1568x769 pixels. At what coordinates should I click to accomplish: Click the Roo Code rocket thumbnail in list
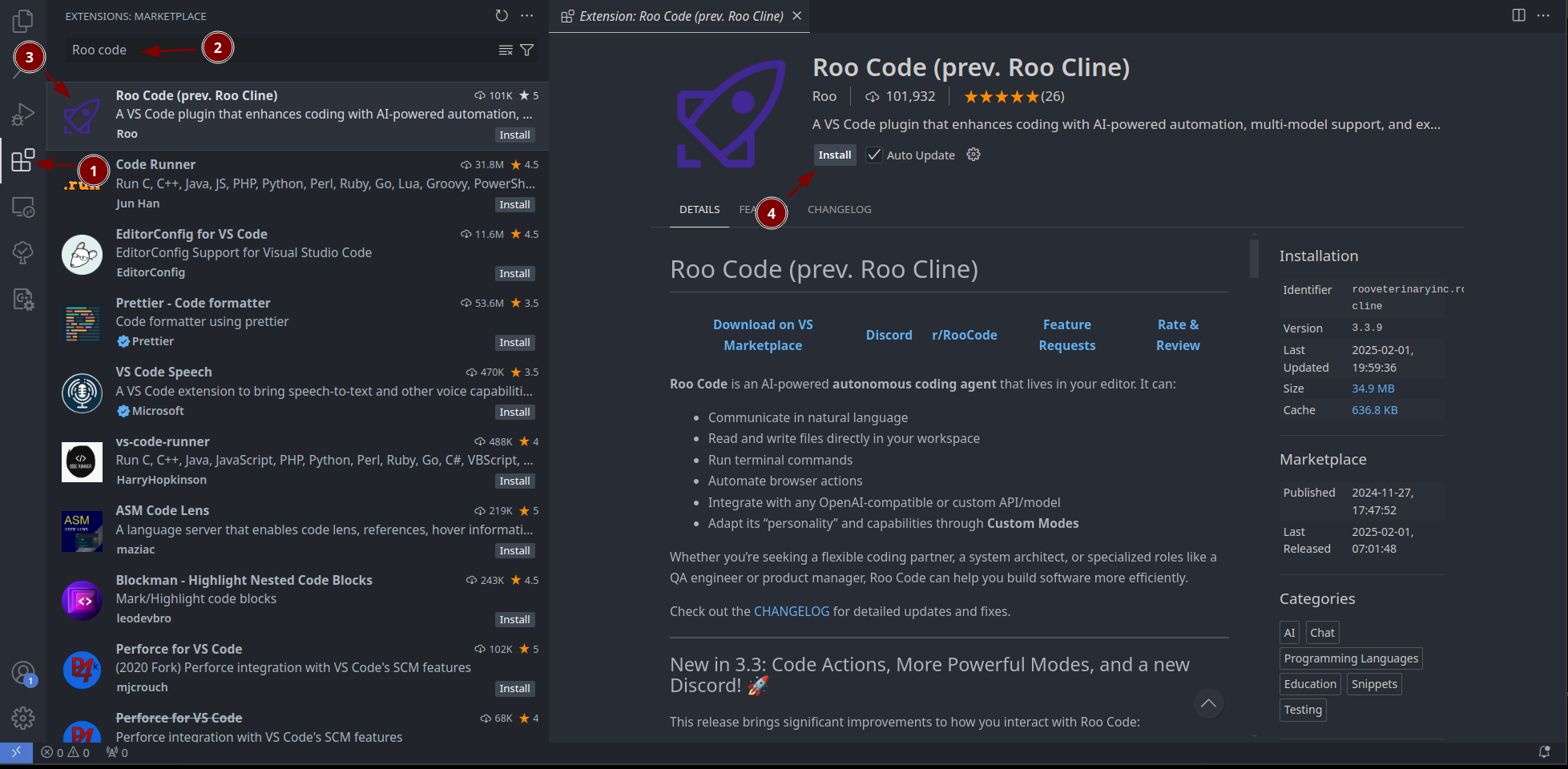pos(82,115)
